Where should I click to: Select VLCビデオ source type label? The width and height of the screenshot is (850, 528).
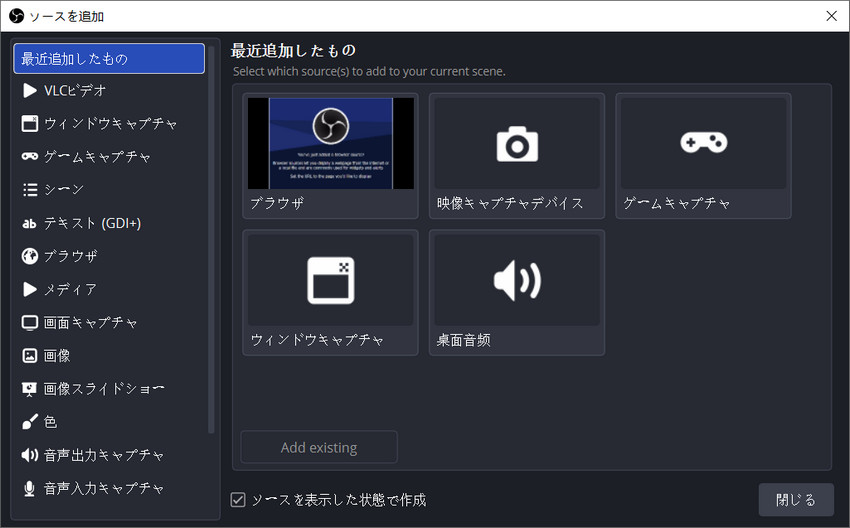click(75, 91)
